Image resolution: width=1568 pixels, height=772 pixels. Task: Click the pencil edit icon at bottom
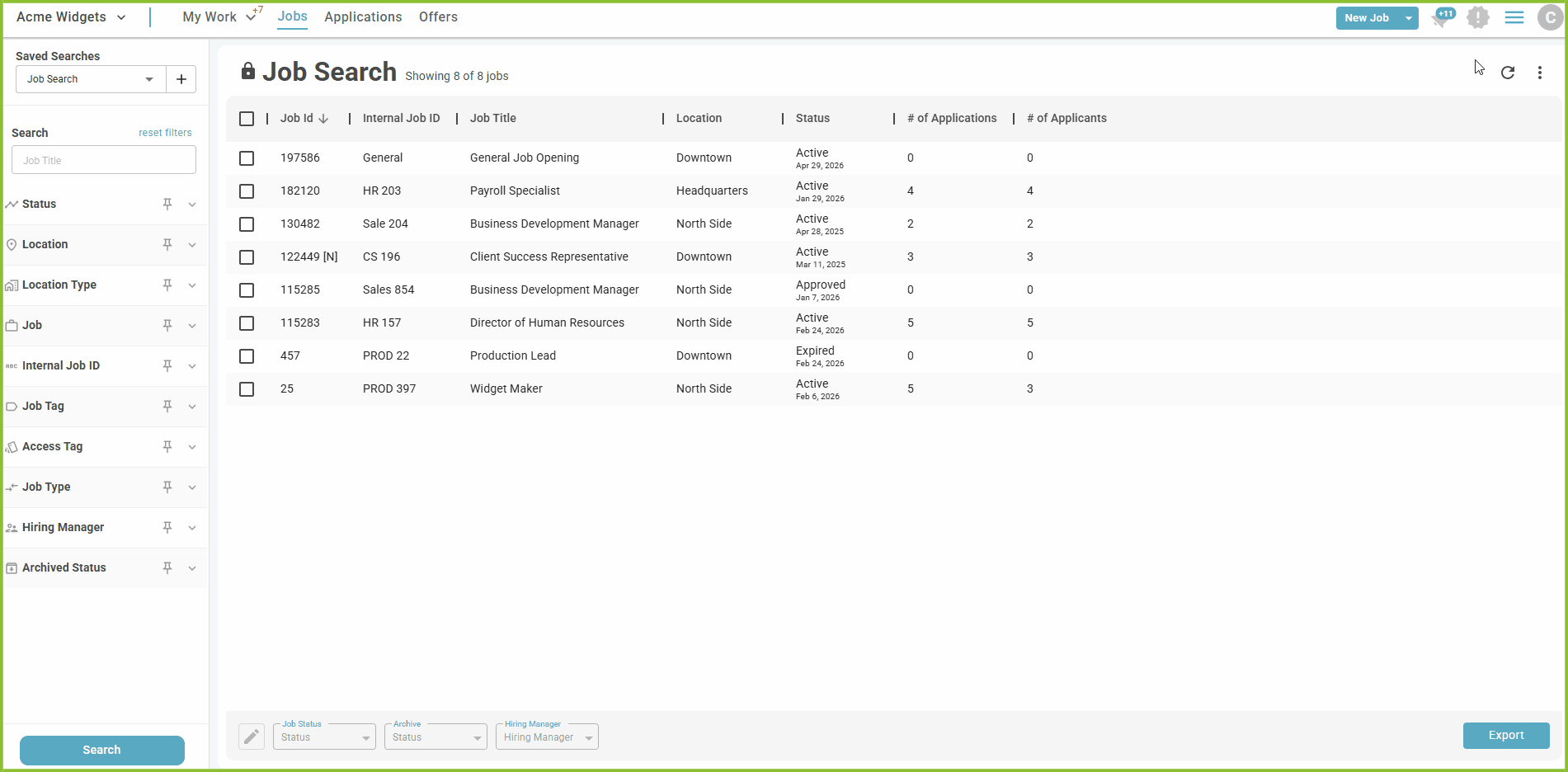pos(252,736)
